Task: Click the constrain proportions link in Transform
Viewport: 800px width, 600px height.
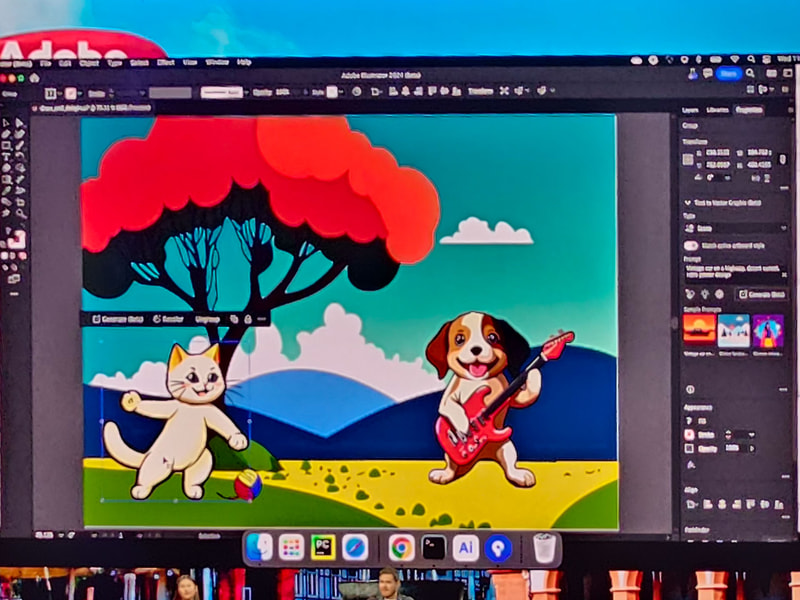Action: [780, 161]
